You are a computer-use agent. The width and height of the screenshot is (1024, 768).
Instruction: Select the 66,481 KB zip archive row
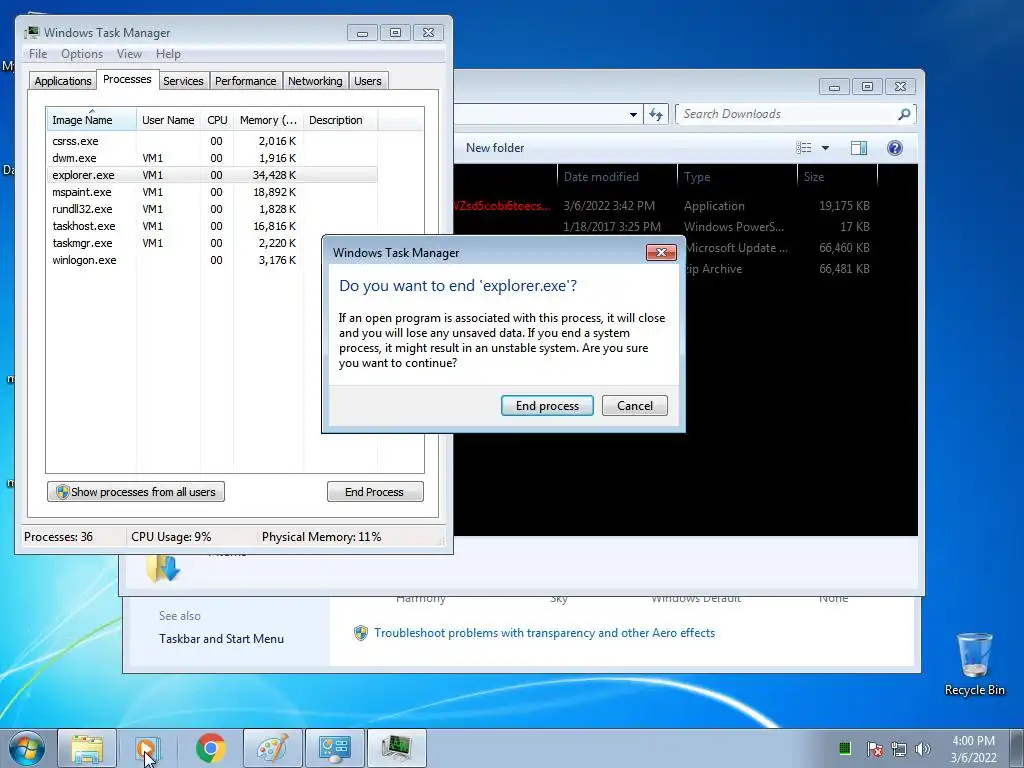(x=782, y=268)
